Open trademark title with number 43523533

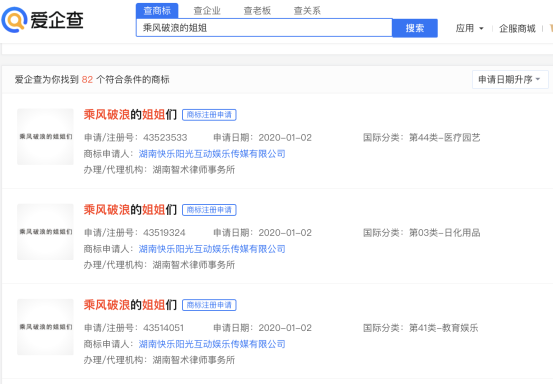click(130, 115)
